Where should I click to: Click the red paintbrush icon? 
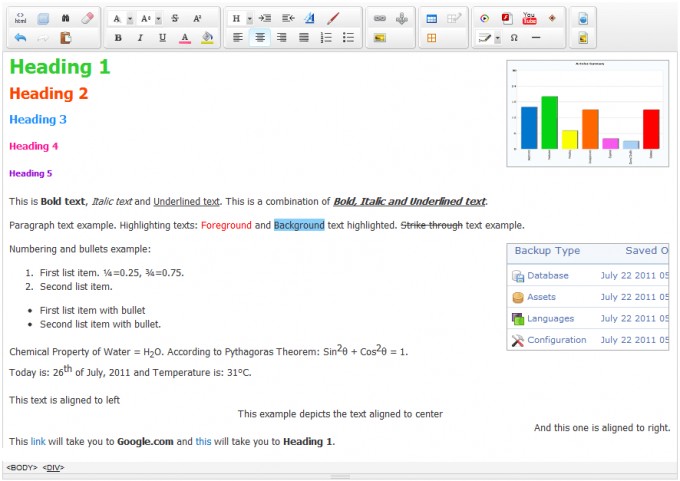(333, 18)
